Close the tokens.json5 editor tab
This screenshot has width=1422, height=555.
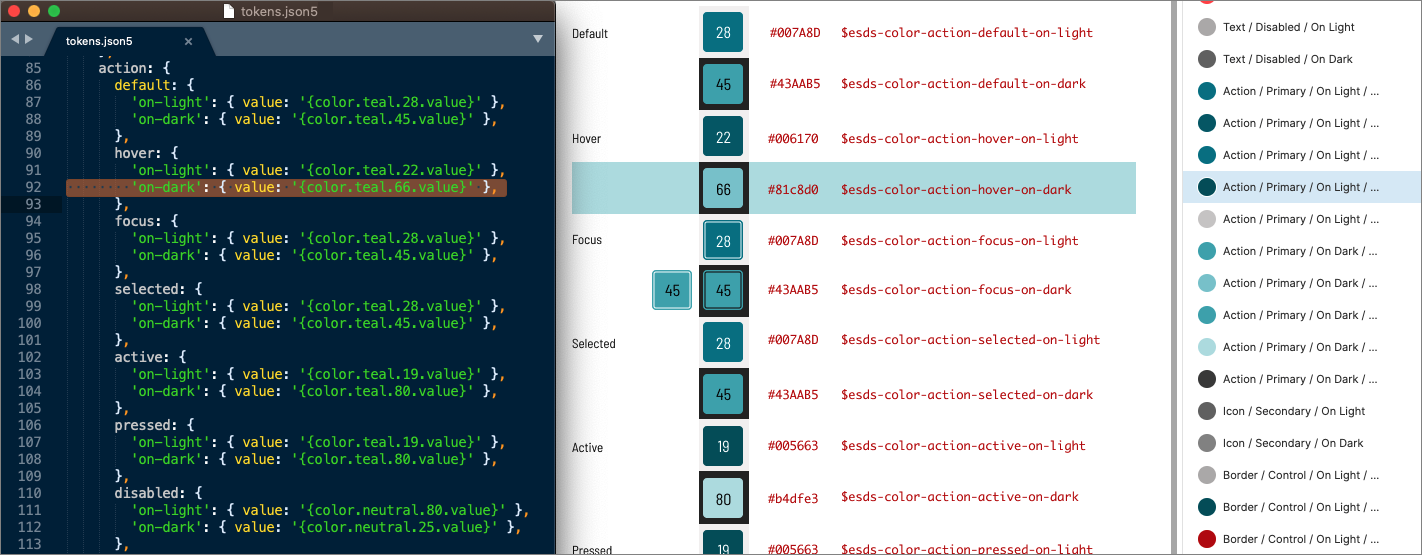190,41
